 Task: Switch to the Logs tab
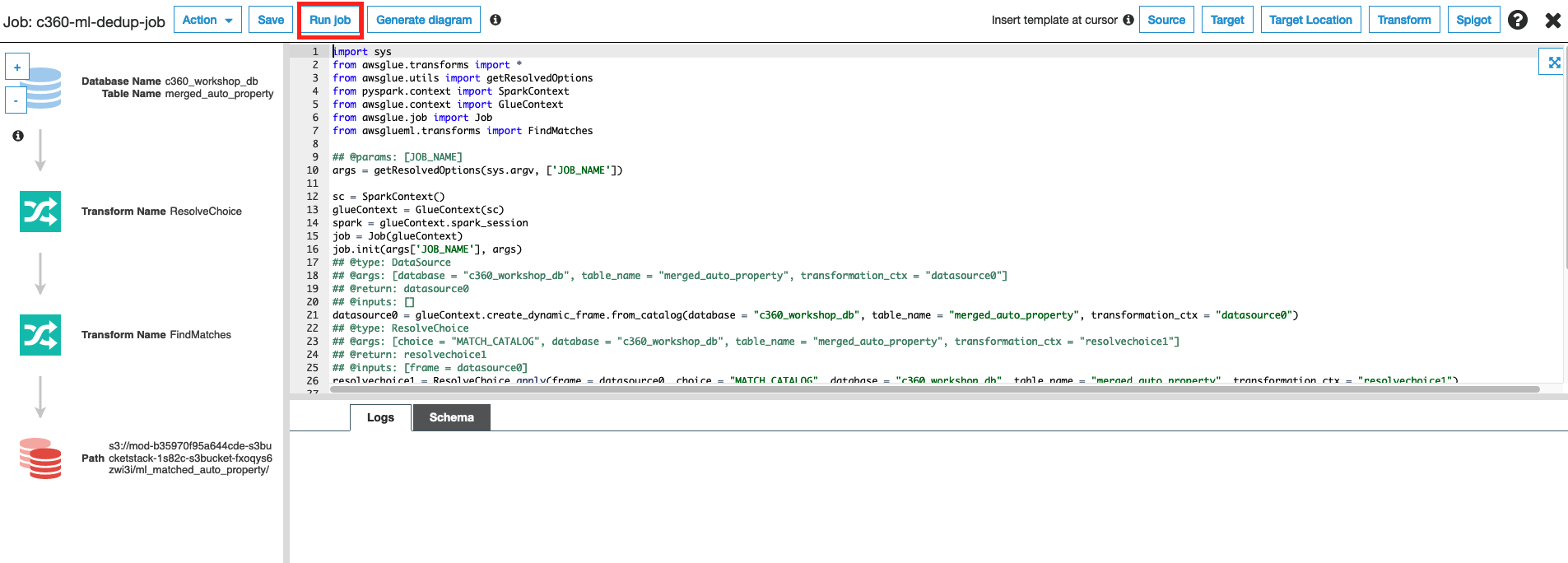pos(380,417)
